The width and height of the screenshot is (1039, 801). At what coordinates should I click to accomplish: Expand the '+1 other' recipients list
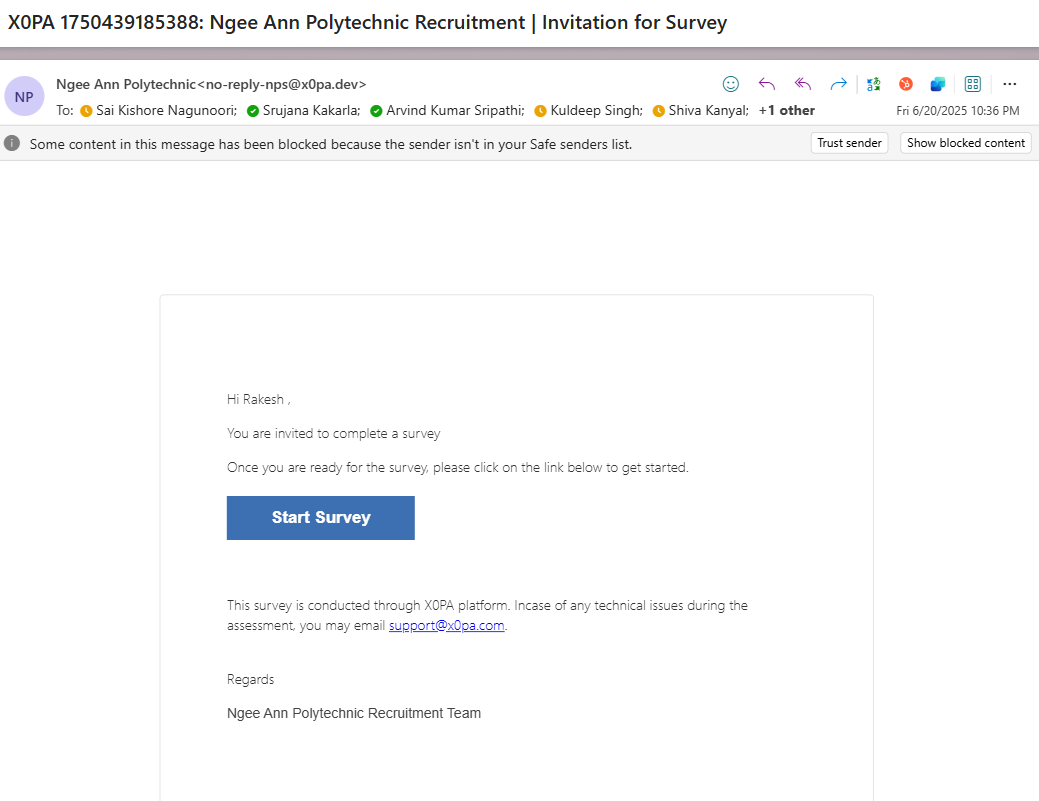786,111
